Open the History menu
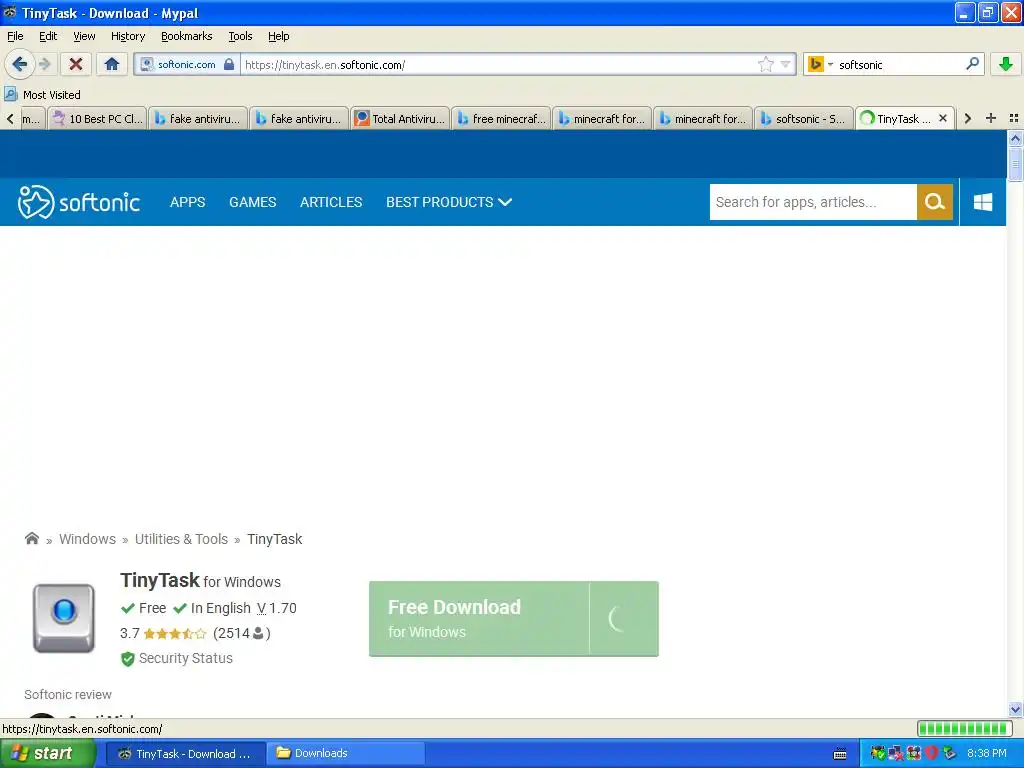 pyautogui.click(x=127, y=36)
